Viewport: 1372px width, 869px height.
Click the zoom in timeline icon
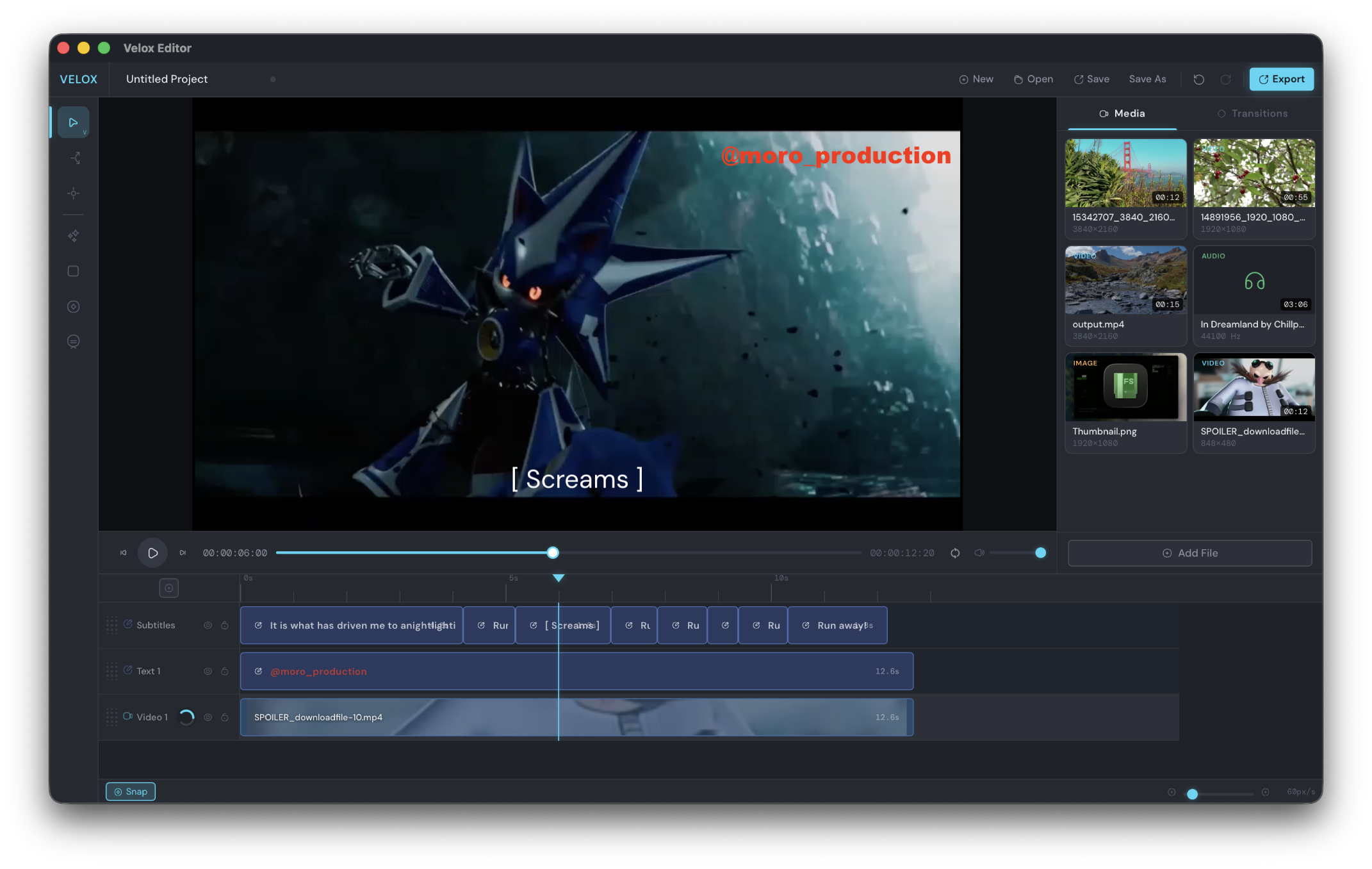point(1265,792)
